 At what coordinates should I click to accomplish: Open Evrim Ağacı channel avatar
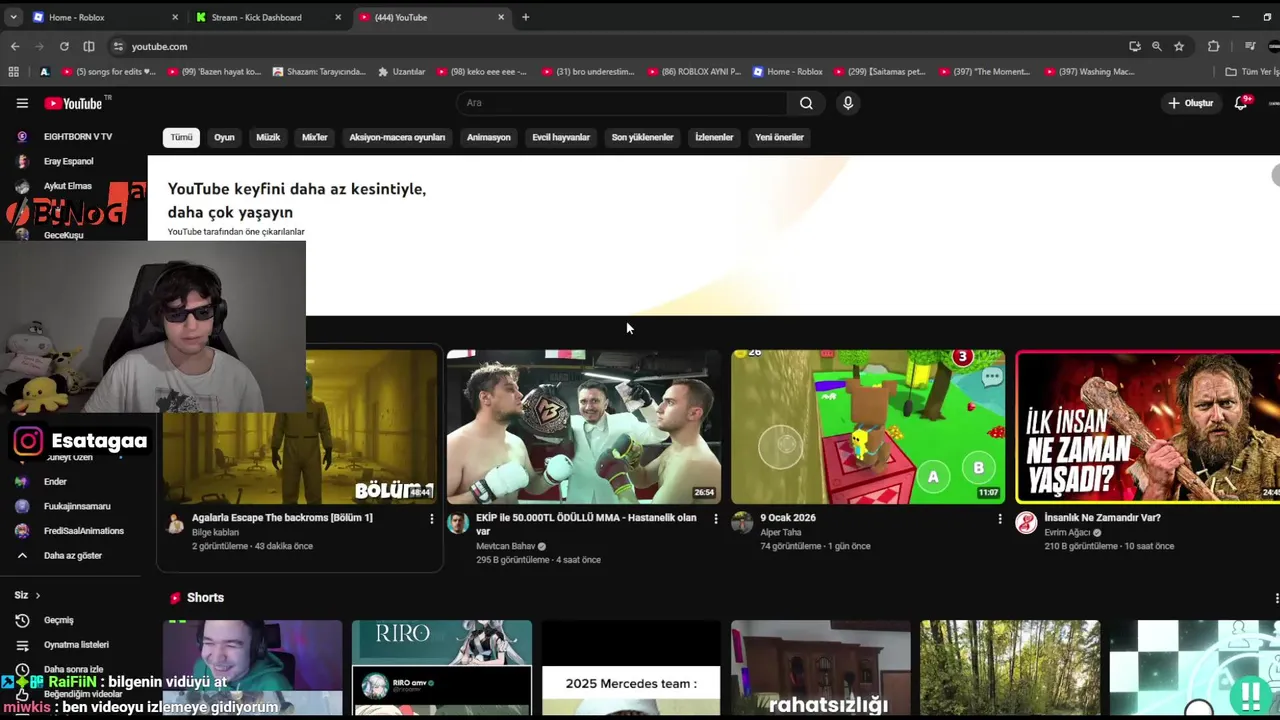point(1026,523)
